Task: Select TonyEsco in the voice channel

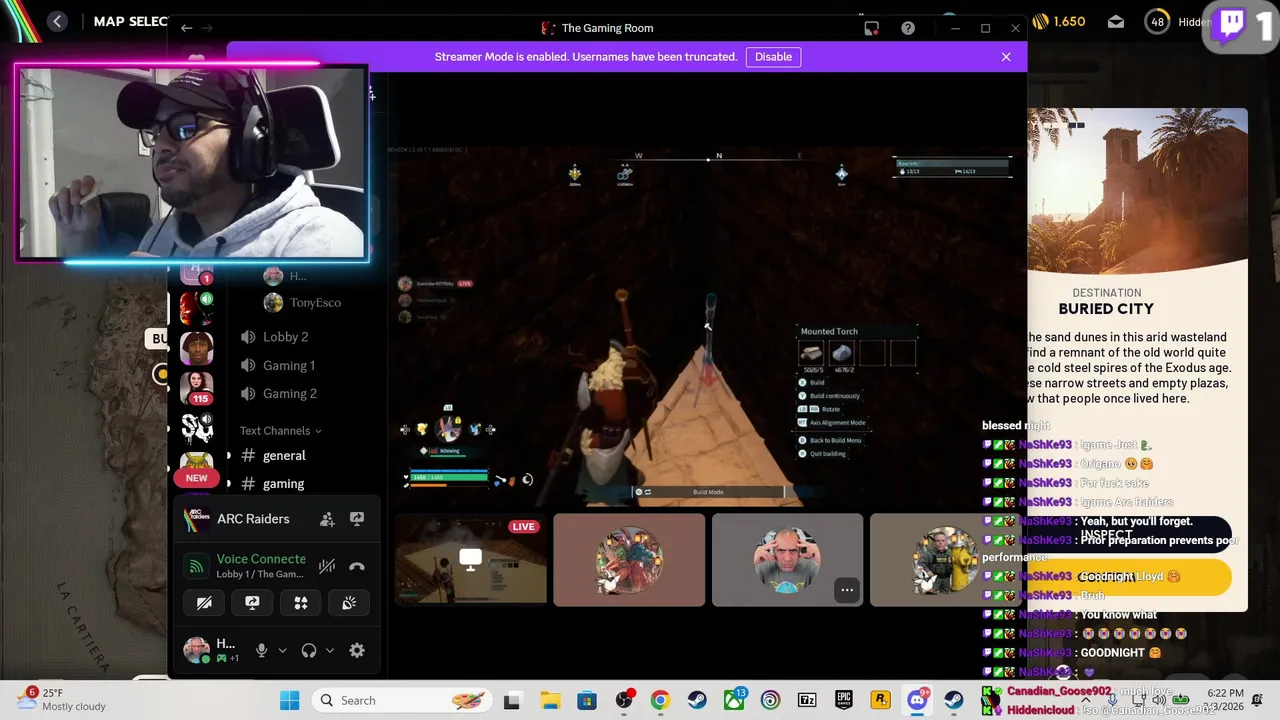Action: pyautogui.click(x=315, y=303)
